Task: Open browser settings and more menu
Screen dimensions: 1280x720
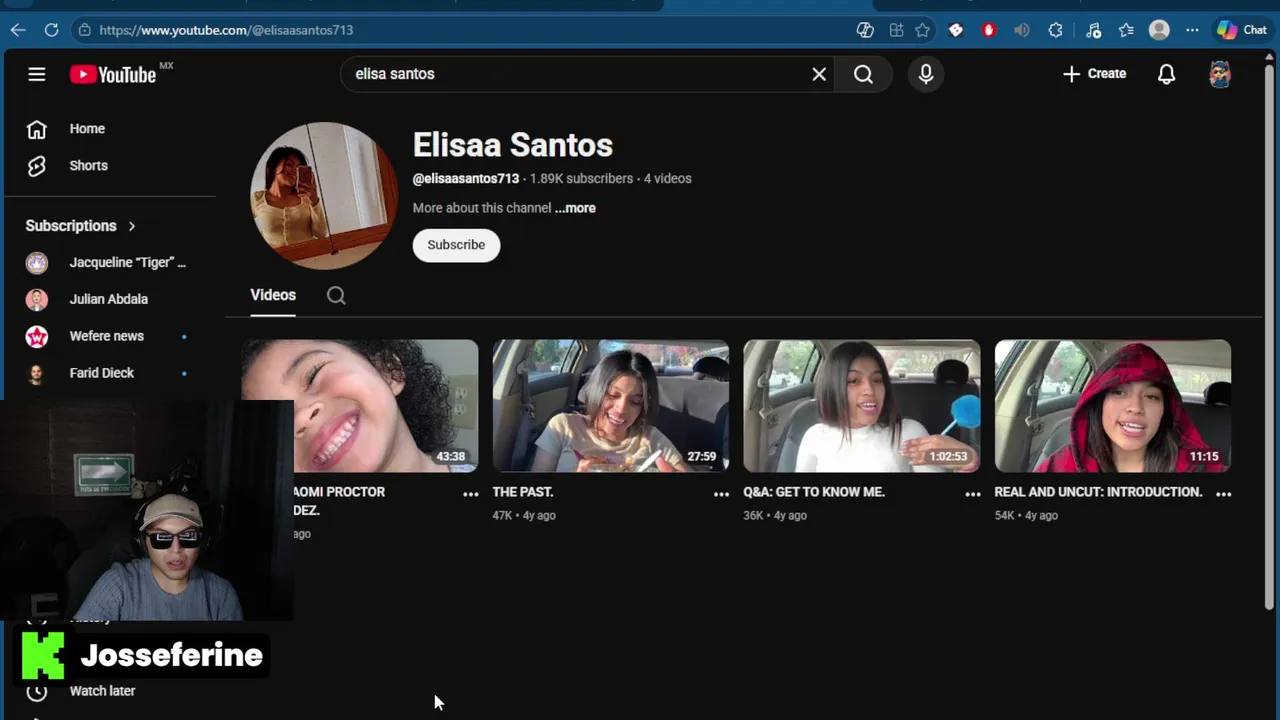Action: [x=1192, y=30]
